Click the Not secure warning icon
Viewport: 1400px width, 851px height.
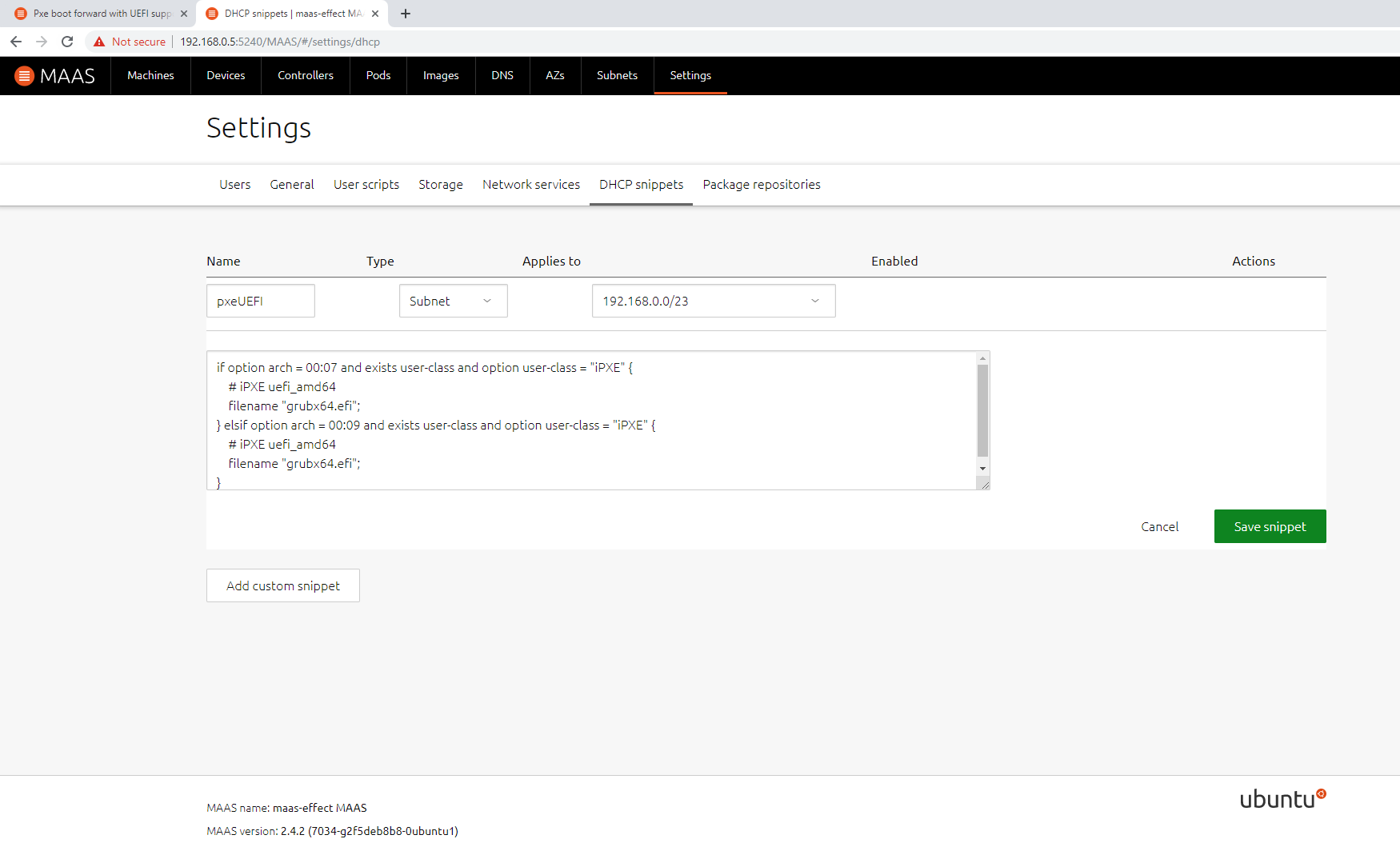click(99, 42)
